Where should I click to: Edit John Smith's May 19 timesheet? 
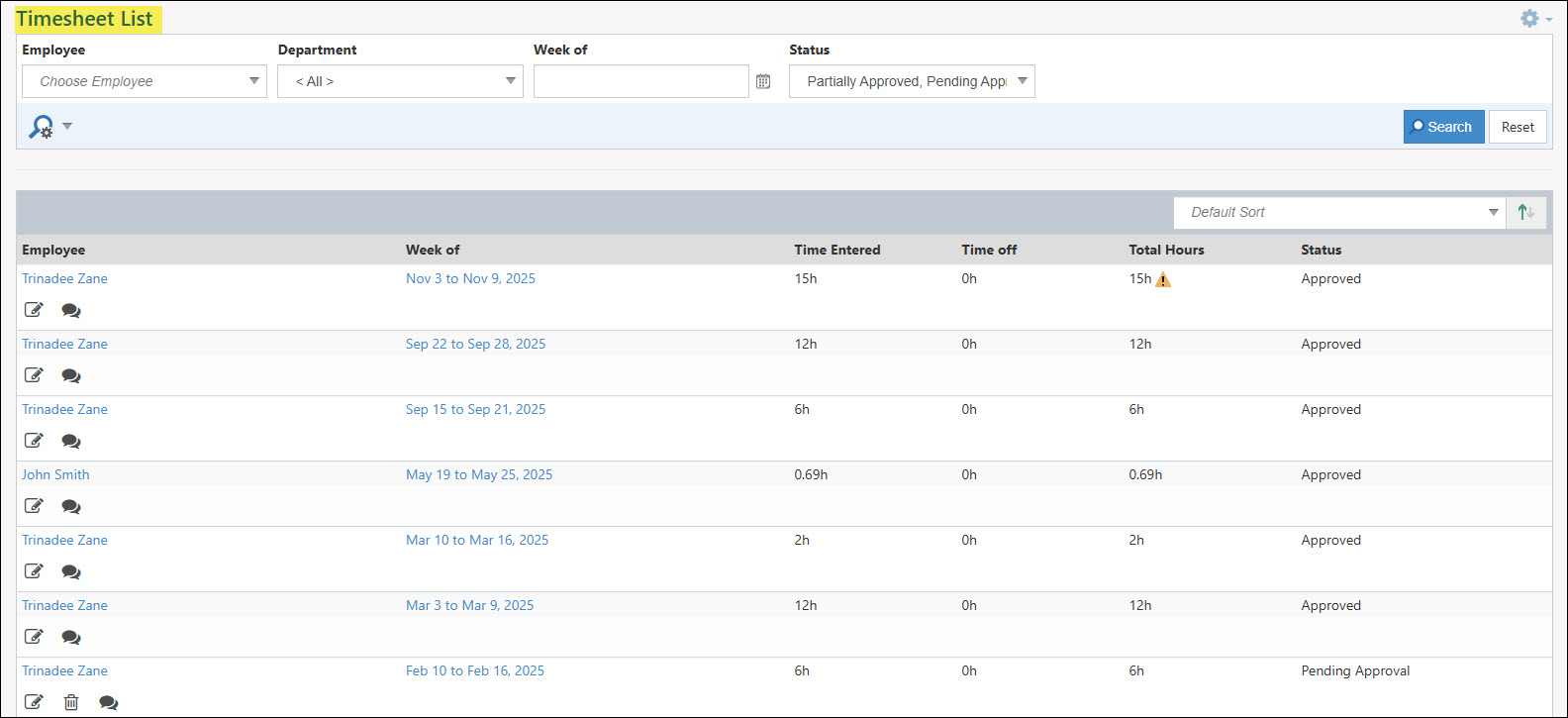pyautogui.click(x=34, y=506)
